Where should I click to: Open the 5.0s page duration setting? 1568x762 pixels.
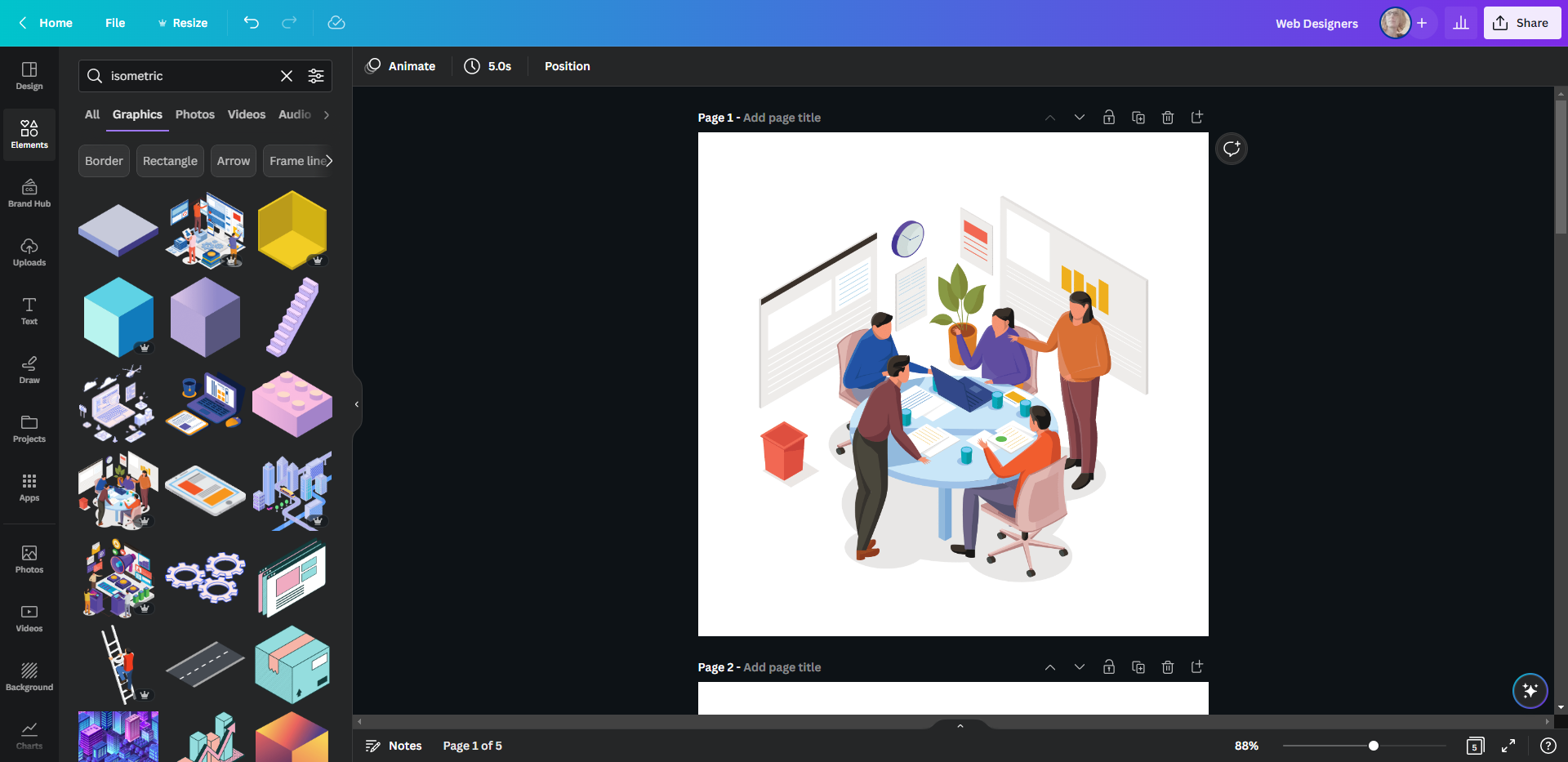click(x=488, y=66)
